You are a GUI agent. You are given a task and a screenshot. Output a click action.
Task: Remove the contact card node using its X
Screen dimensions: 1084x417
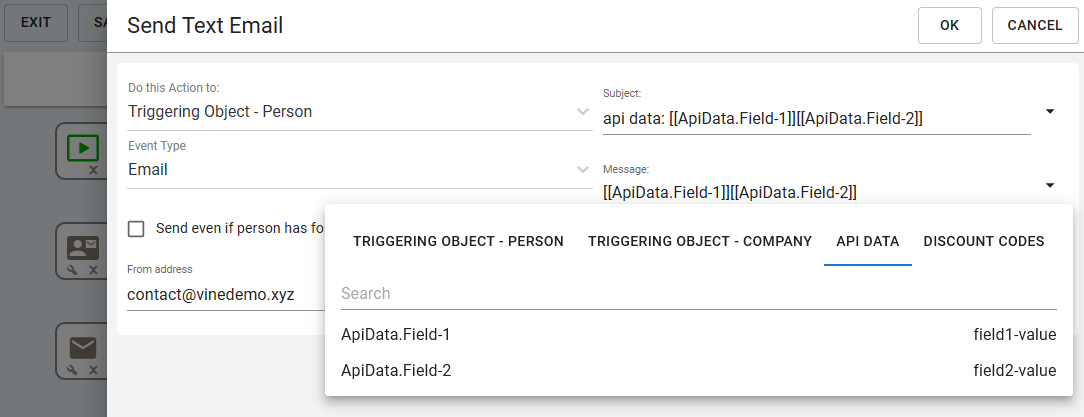coord(93,270)
